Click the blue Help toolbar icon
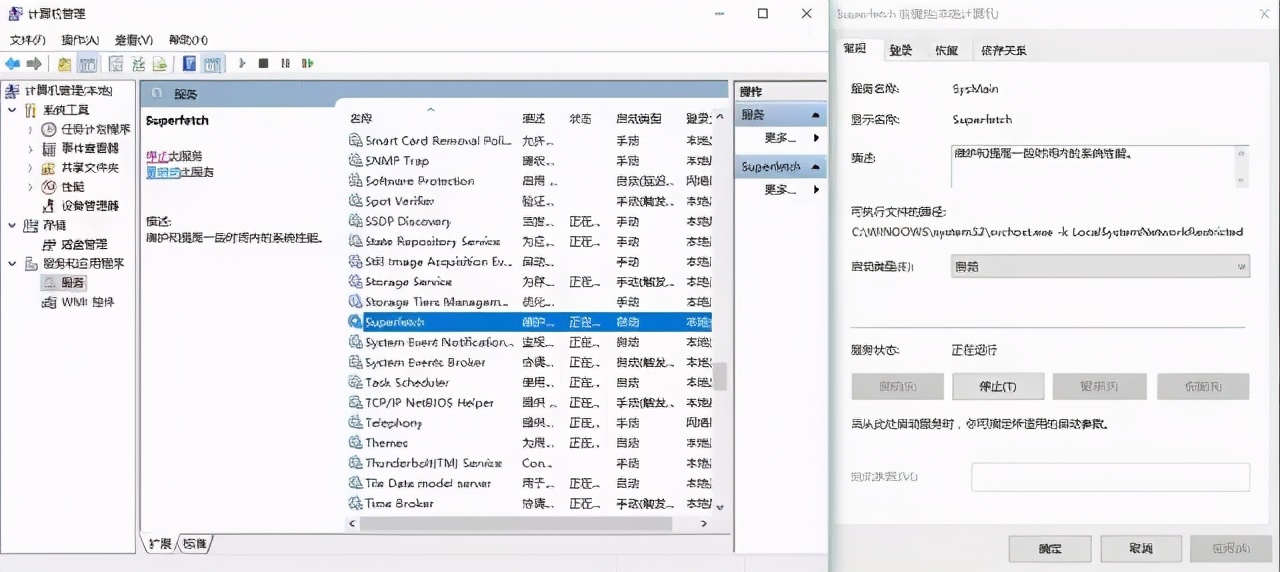 click(x=189, y=64)
